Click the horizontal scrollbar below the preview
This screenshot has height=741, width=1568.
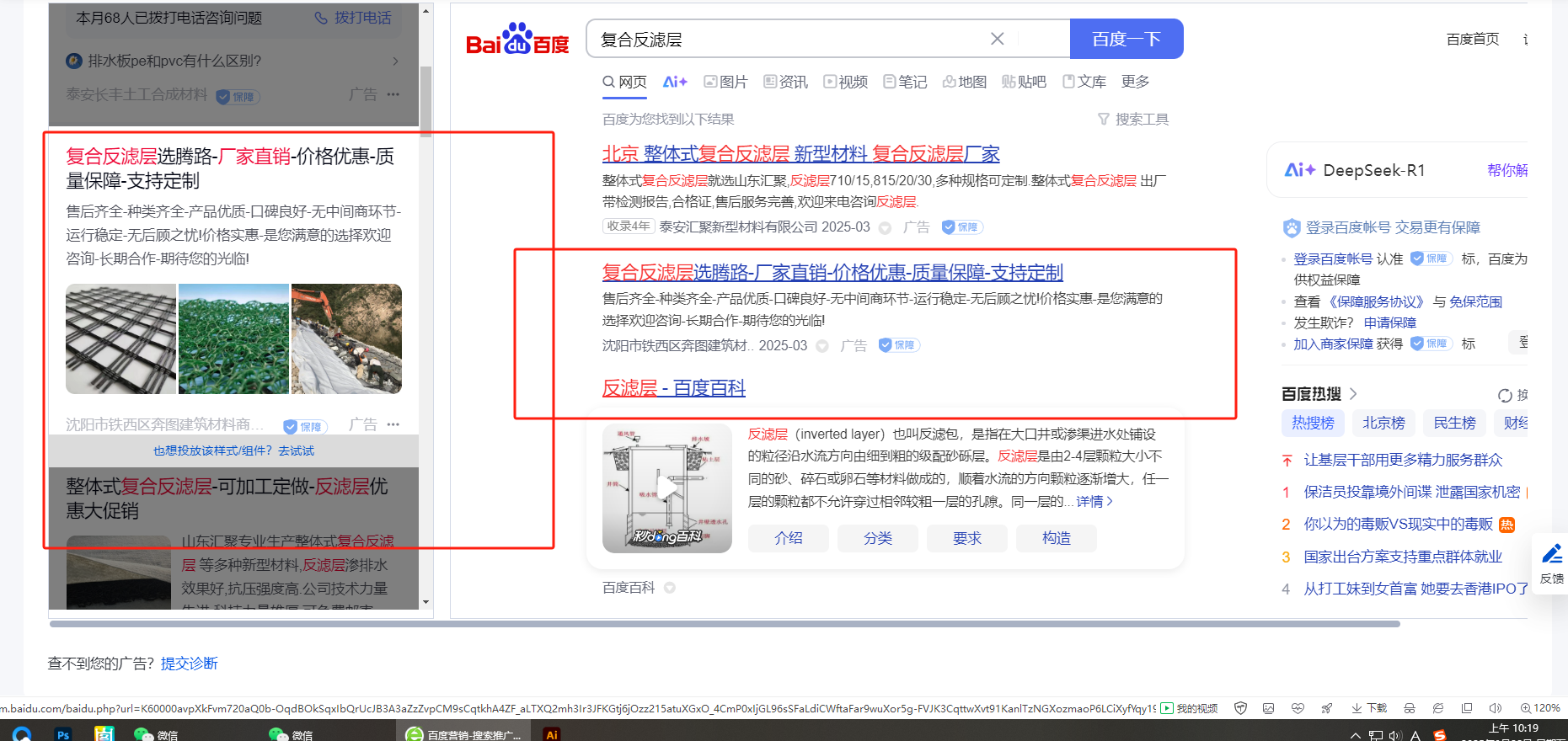pyautogui.click(x=725, y=624)
